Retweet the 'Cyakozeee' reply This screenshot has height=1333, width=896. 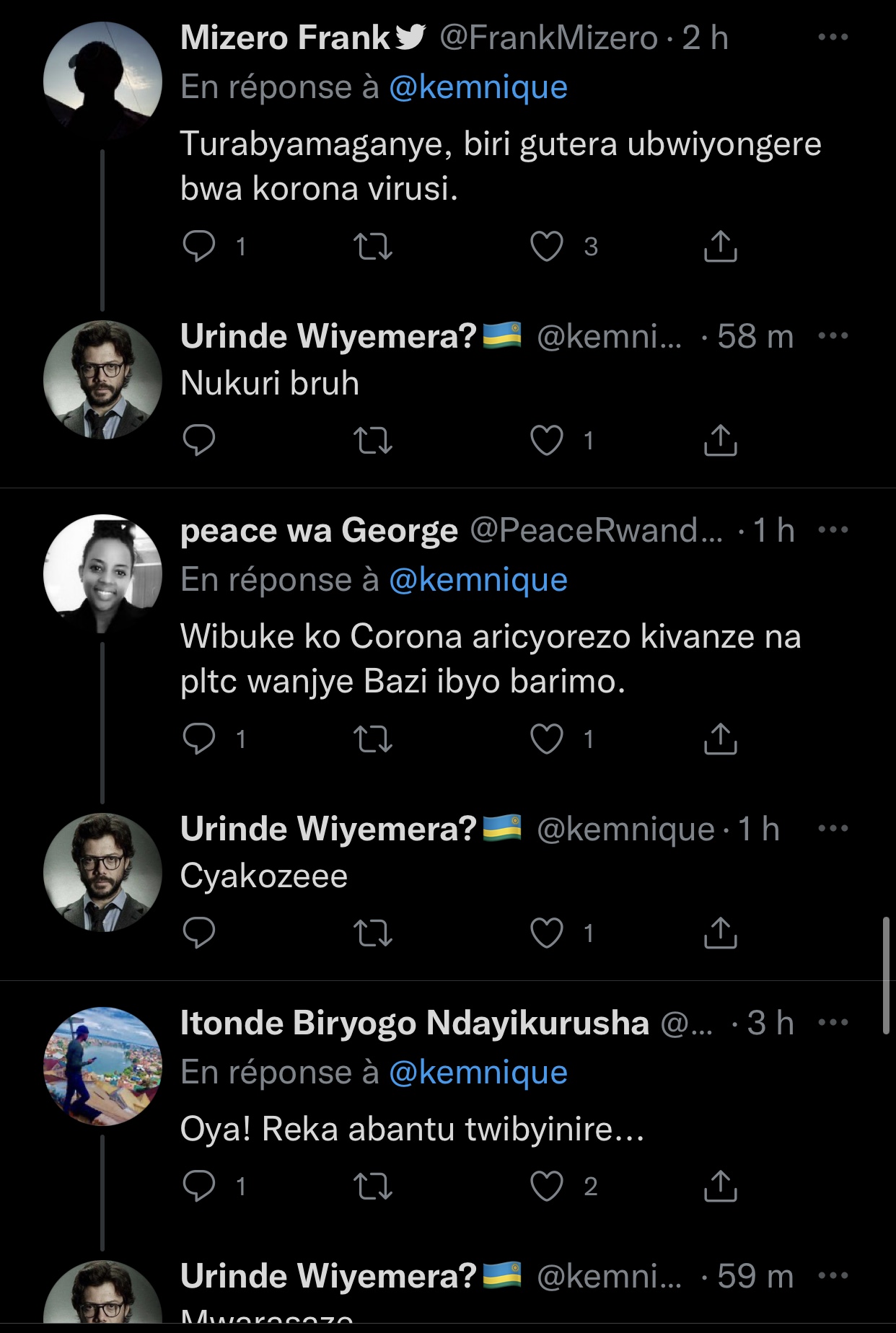374,933
